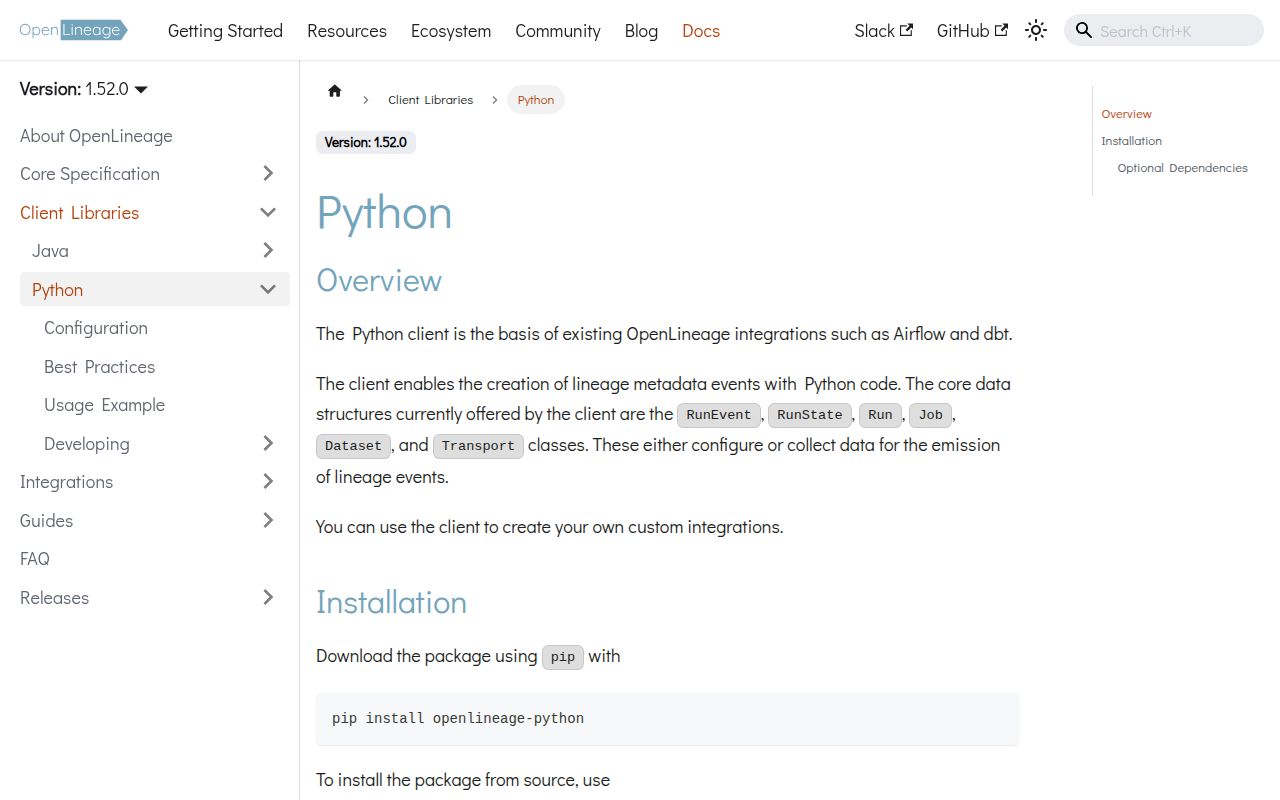Click the Job code tag

point(931,415)
